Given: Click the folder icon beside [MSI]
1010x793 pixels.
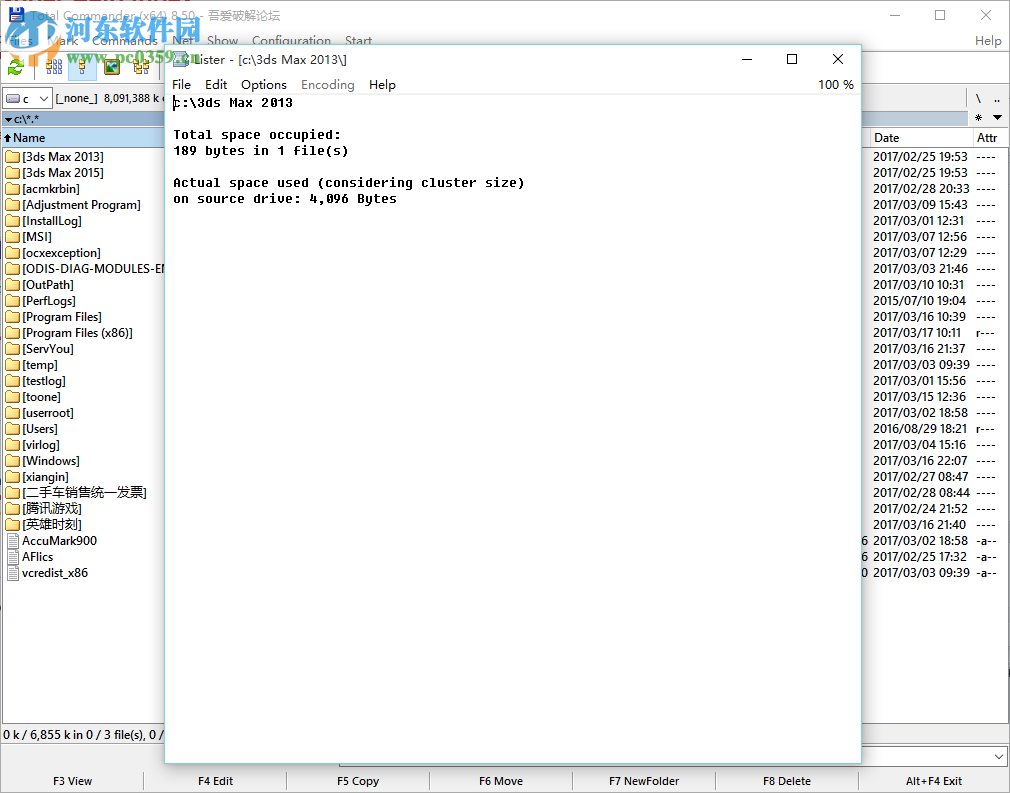Looking at the screenshot, I should pyautogui.click(x=12, y=236).
